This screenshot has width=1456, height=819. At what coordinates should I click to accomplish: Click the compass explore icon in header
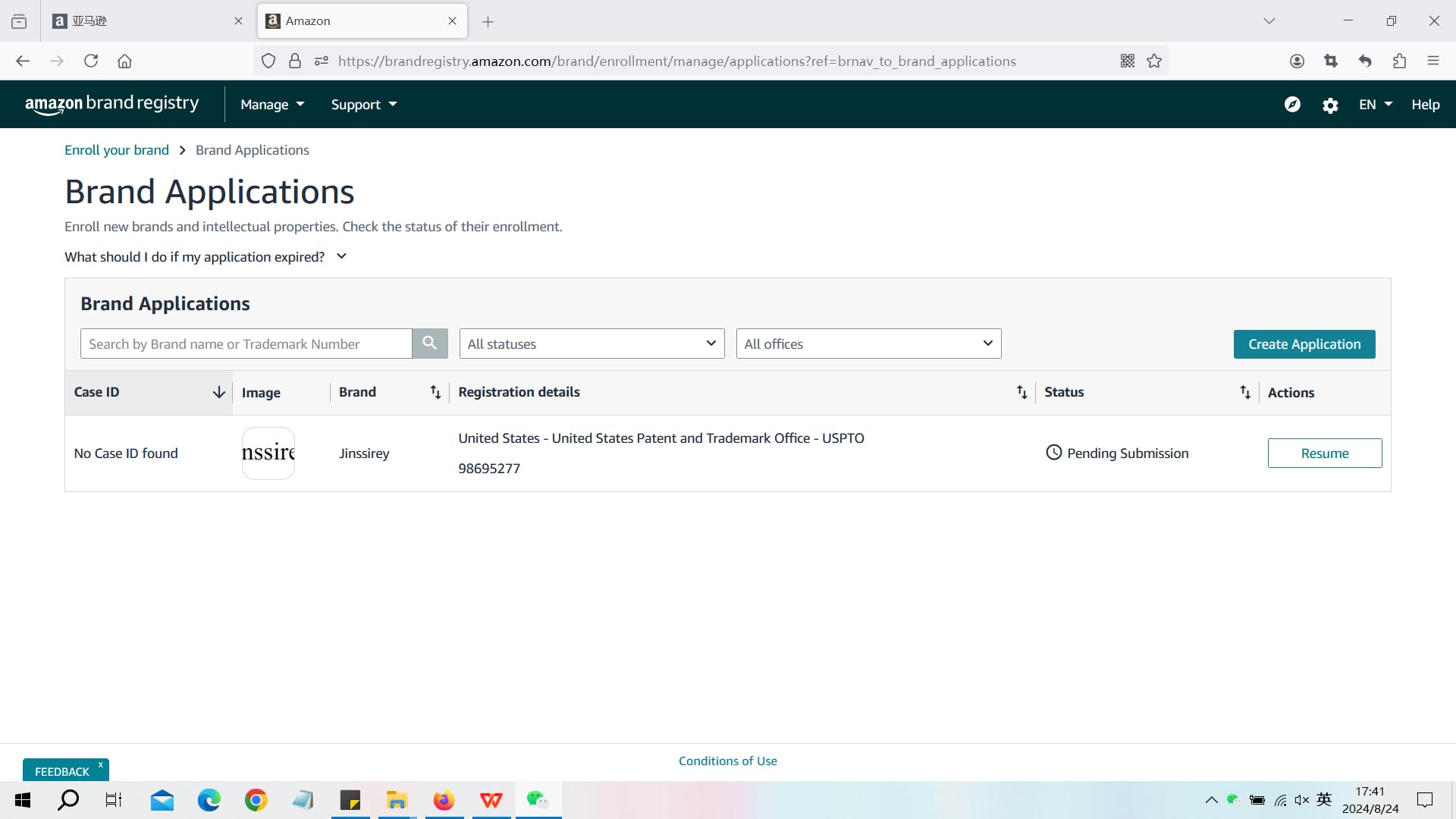[1292, 105]
